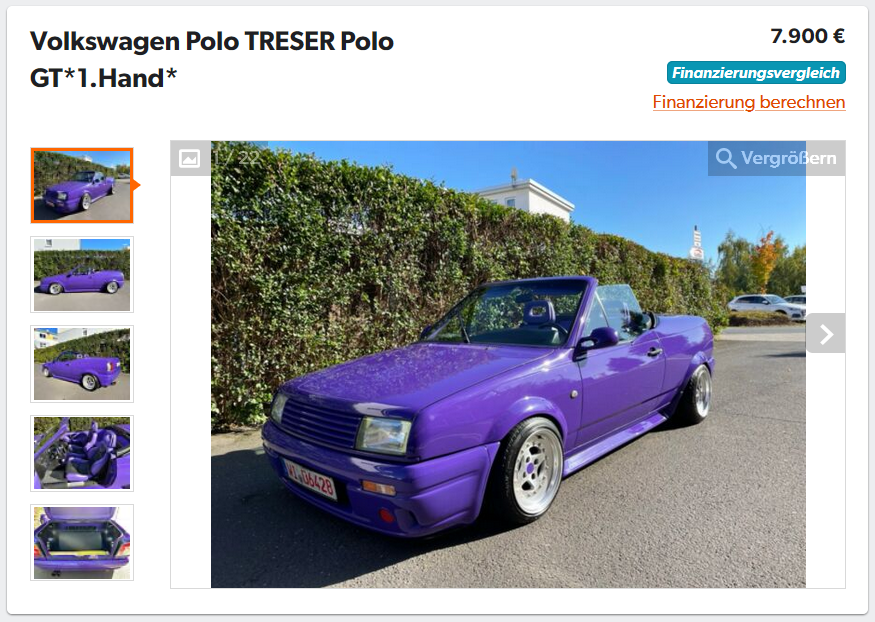Click the front wheel of the purple car
Screen dimensions: 875x622
coord(531,471)
